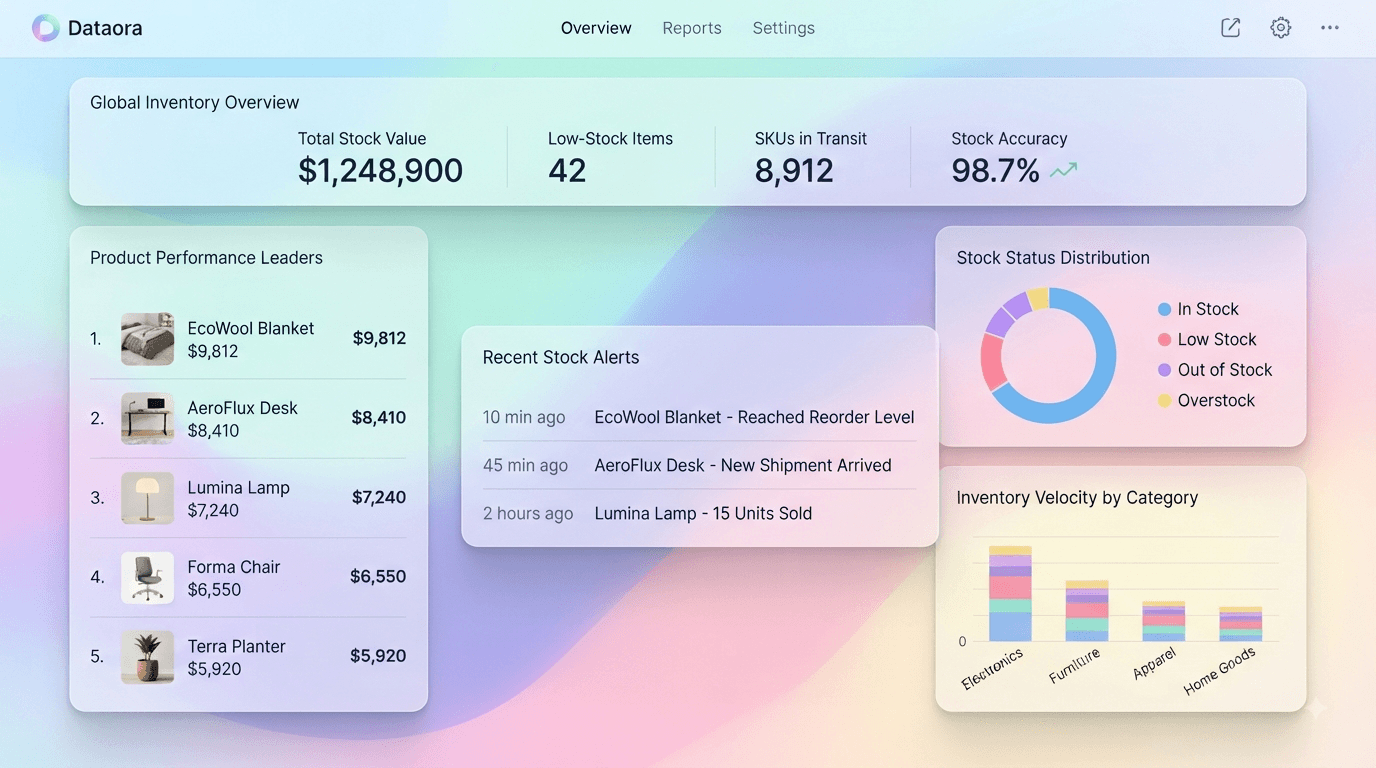Select the Overstock legend dot

click(1164, 401)
